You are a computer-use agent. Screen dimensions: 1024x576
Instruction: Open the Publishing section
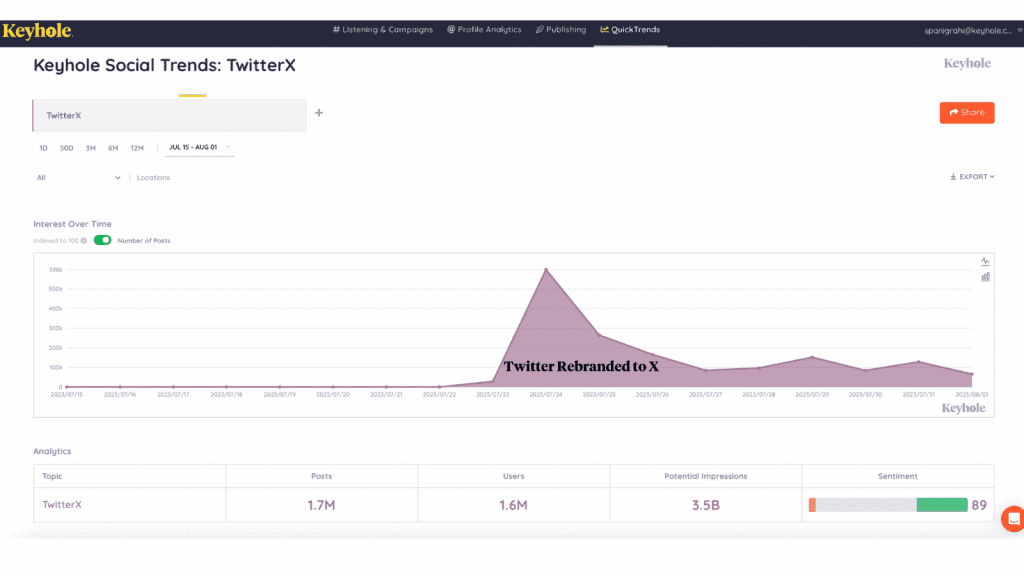pos(561,29)
